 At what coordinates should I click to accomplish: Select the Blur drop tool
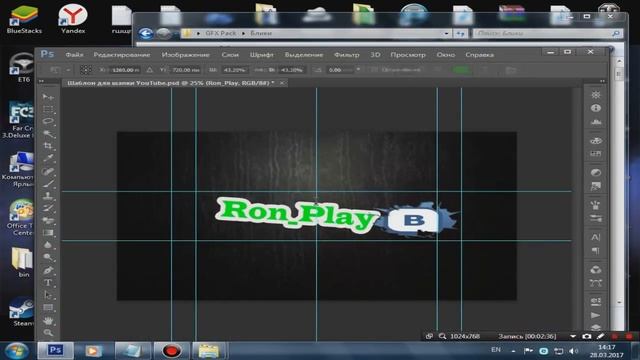click(x=48, y=245)
